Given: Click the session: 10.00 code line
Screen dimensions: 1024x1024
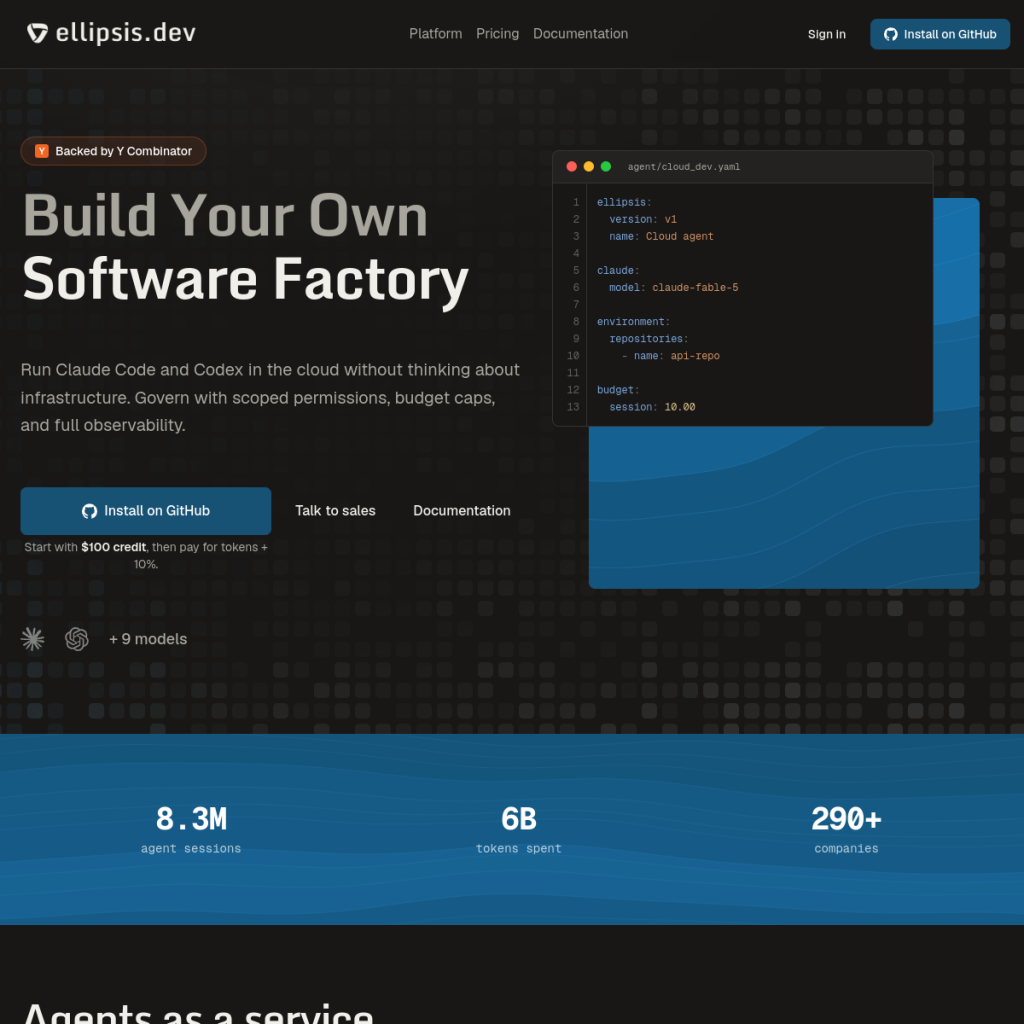Looking at the screenshot, I should pyautogui.click(x=652, y=407).
